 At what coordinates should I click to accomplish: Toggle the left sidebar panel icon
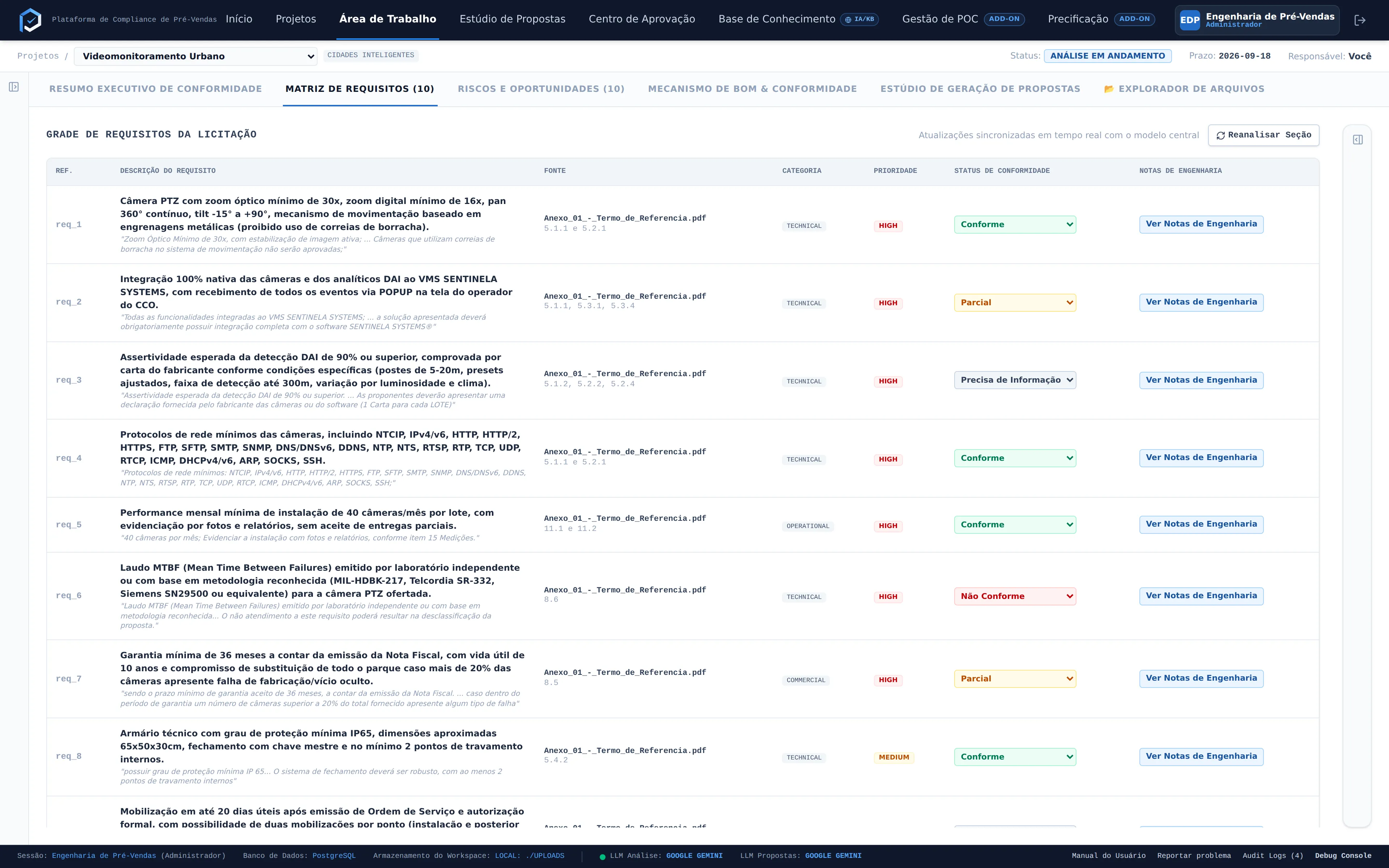click(x=14, y=87)
